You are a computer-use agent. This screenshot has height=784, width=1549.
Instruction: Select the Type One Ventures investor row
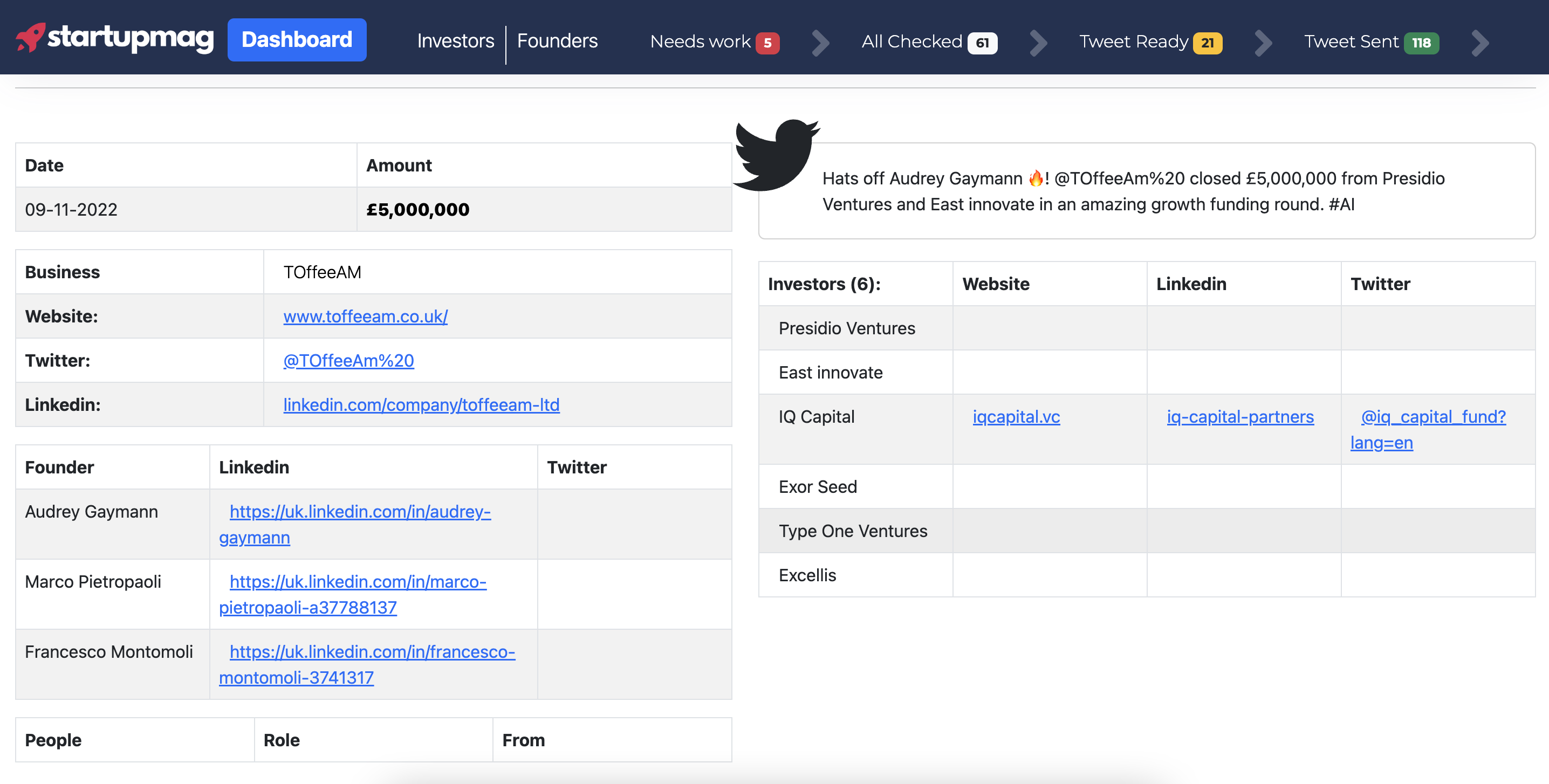click(x=1147, y=531)
